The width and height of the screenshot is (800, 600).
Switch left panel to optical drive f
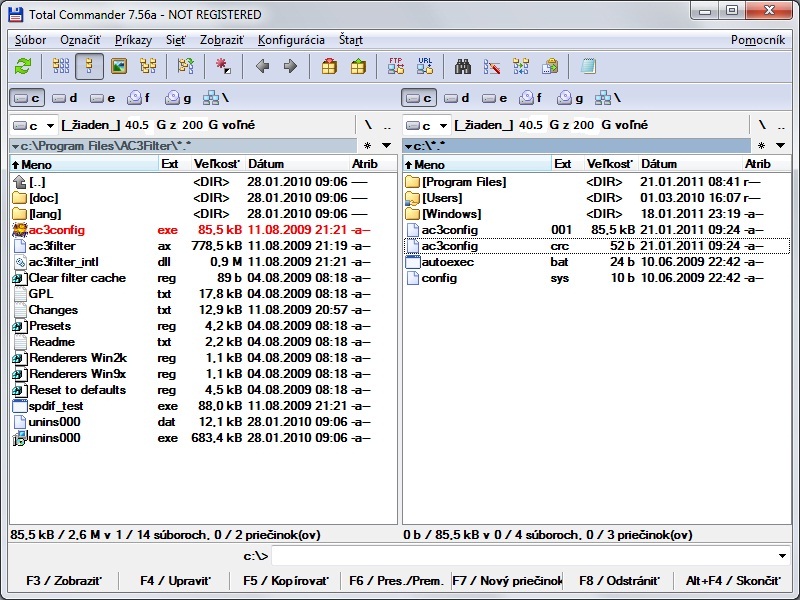[139, 98]
